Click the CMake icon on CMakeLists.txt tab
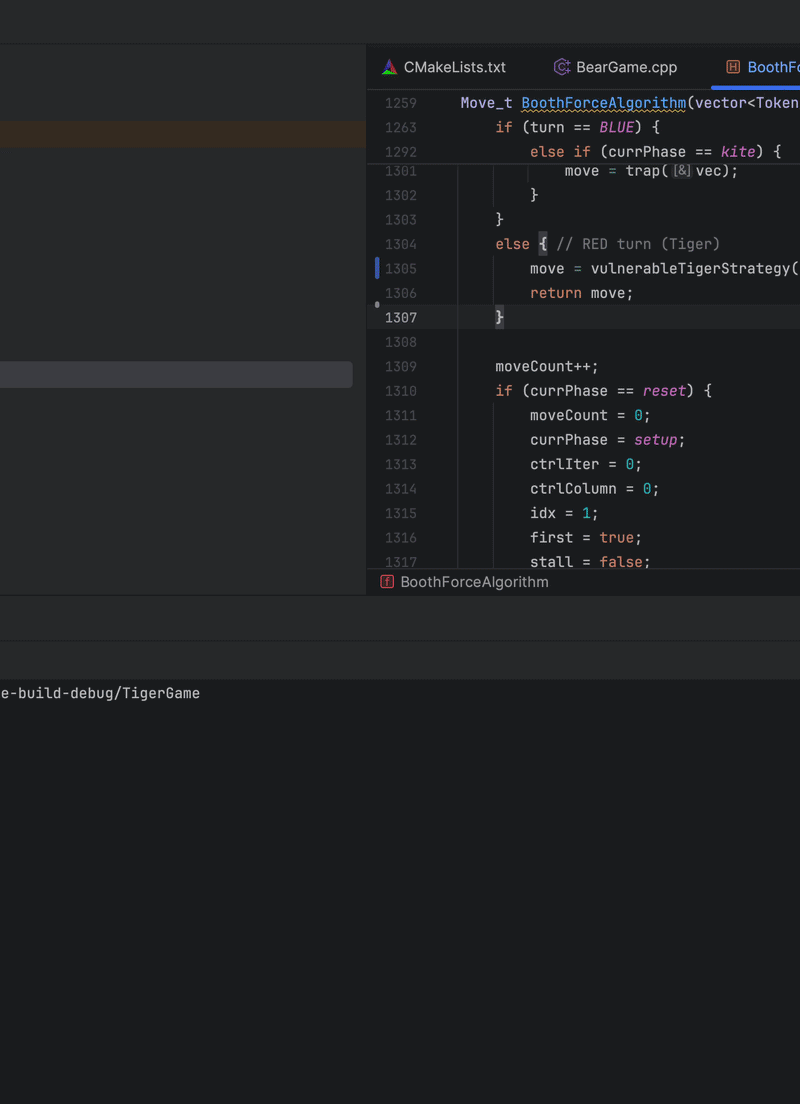This screenshot has height=1104, width=800. coord(389,67)
